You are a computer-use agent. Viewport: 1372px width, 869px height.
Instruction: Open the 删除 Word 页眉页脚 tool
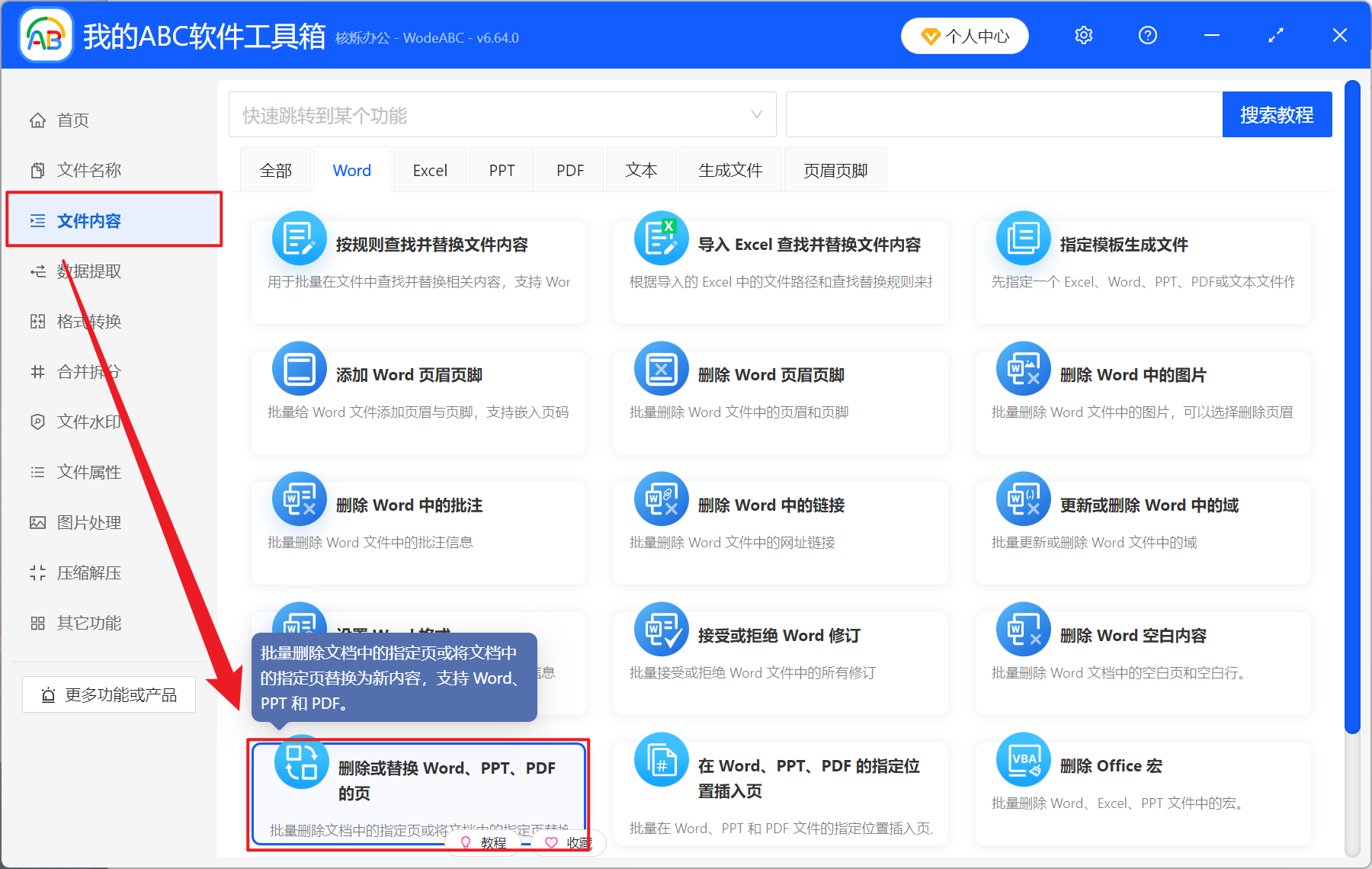click(771, 374)
